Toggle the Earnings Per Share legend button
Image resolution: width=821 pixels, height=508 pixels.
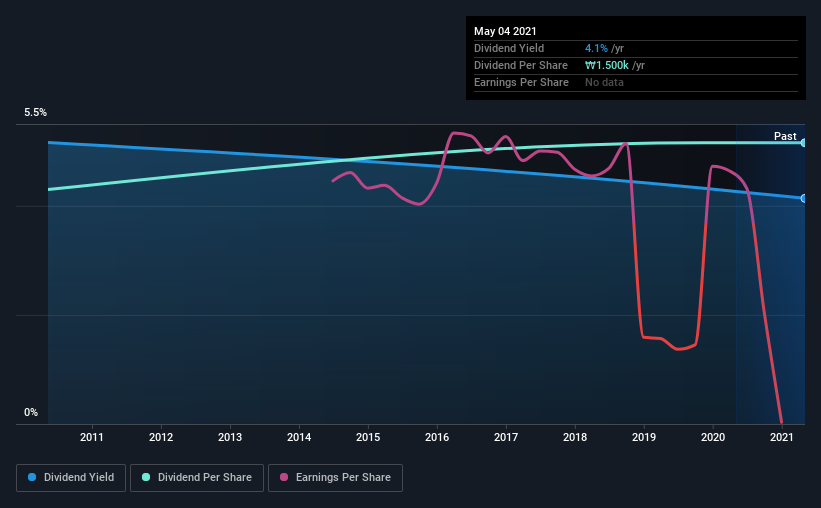[x=335, y=478]
